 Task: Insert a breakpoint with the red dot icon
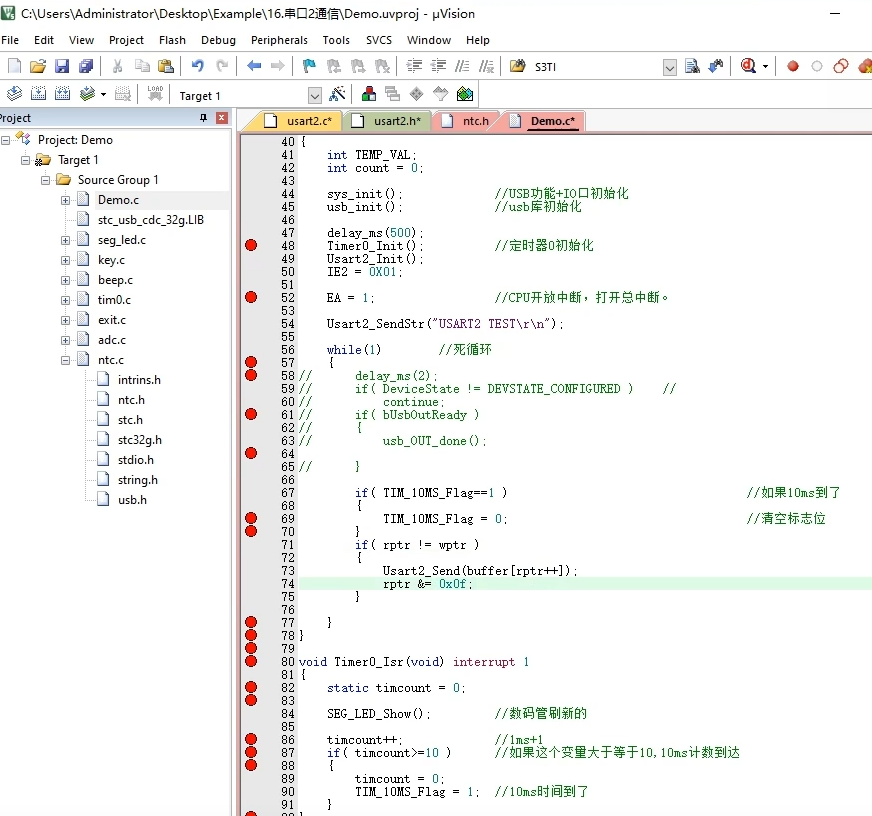click(x=793, y=66)
